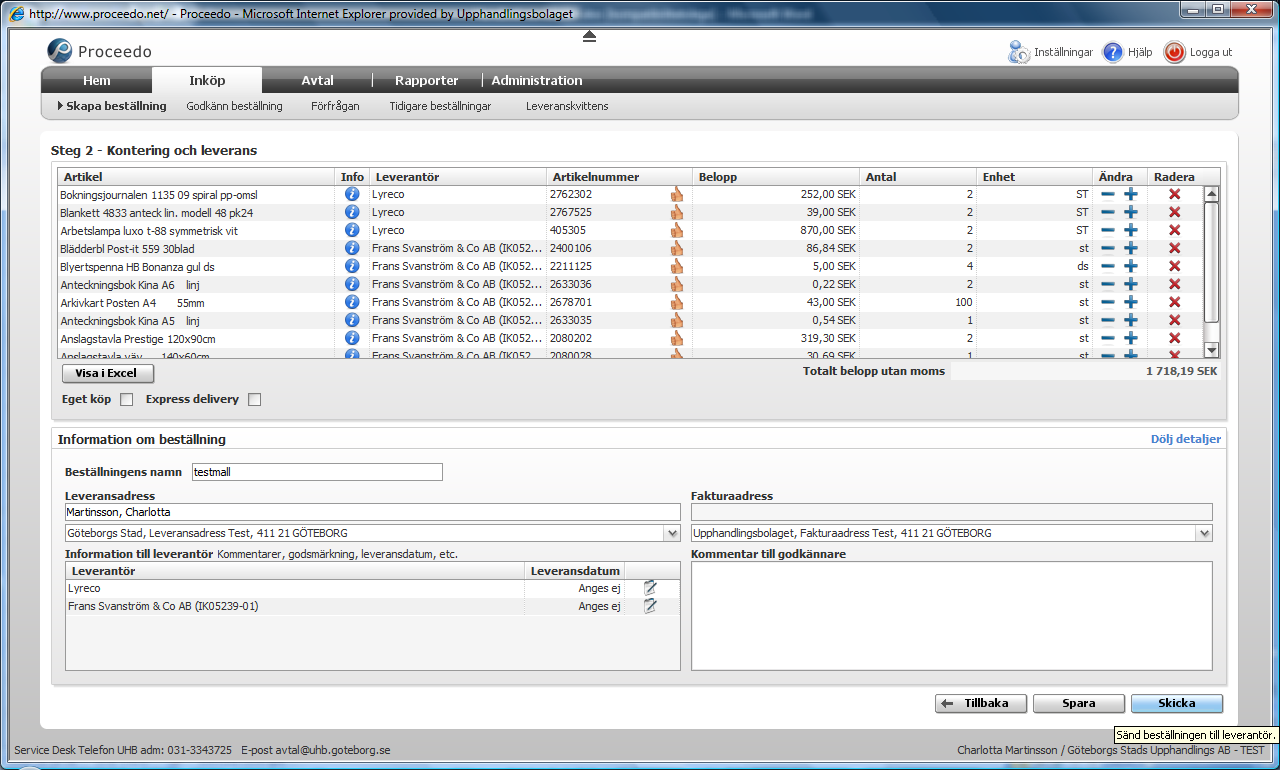Delete Arbetslampa luxo t-88 row

1175,230
